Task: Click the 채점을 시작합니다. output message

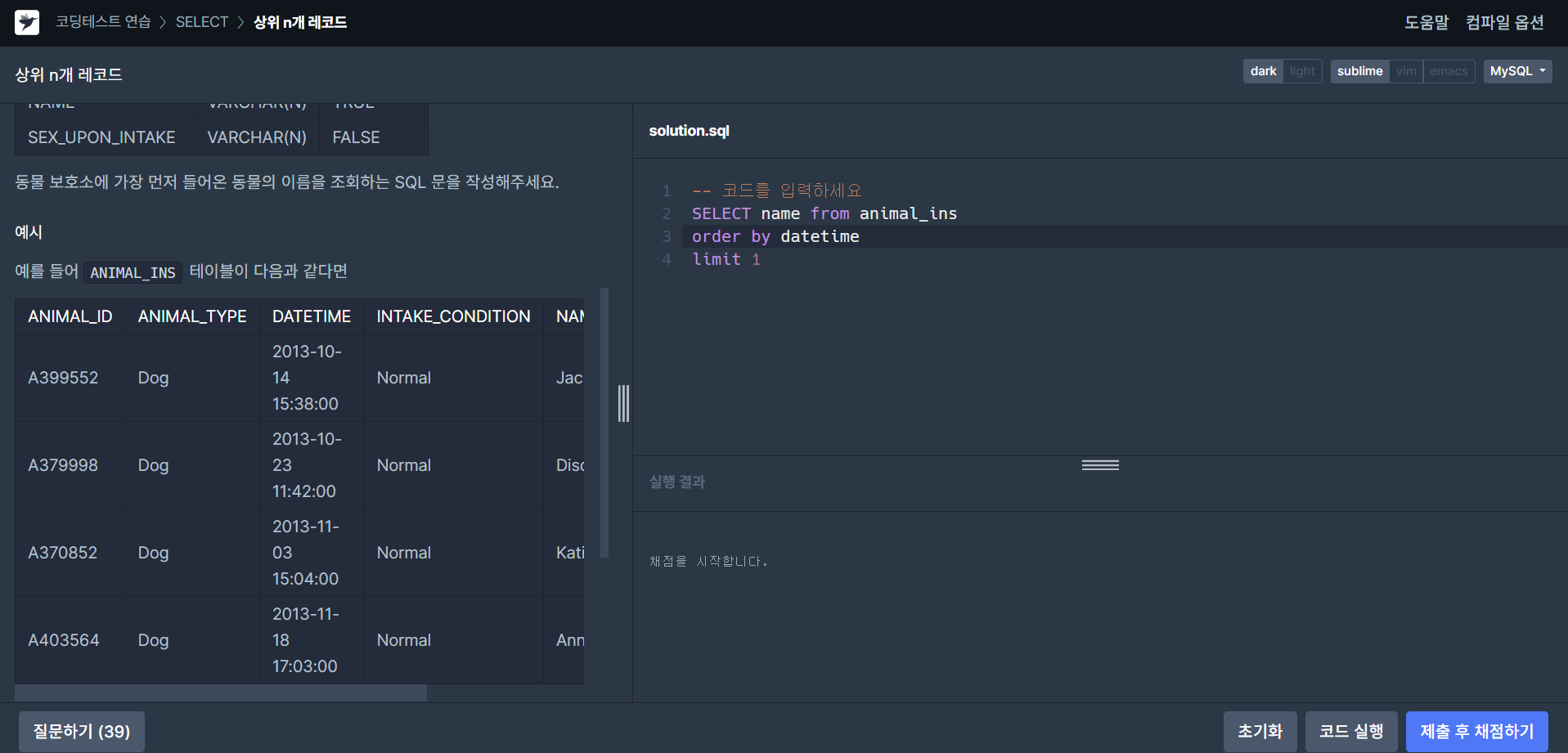Action: [708, 561]
